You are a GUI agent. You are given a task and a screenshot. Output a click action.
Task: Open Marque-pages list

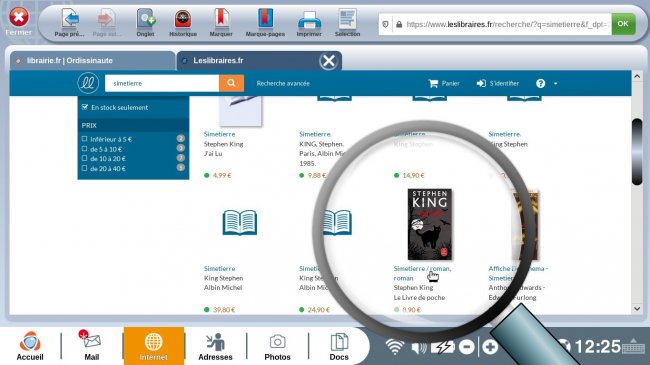[265, 23]
